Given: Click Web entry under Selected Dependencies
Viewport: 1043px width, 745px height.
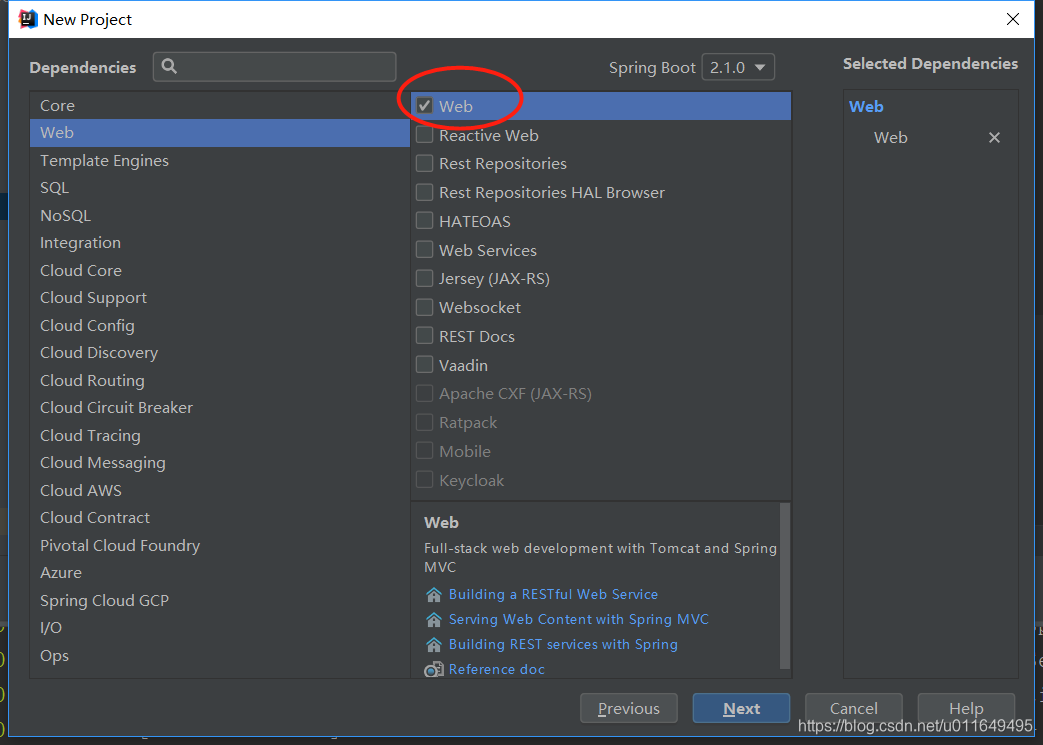Looking at the screenshot, I should tap(891, 138).
